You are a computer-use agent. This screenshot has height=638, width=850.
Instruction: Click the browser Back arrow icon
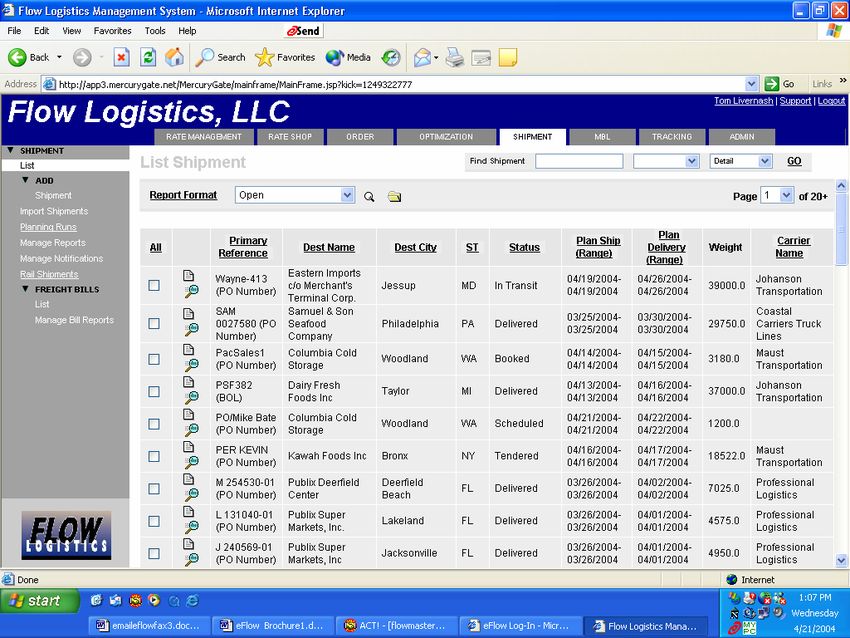coord(17,57)
